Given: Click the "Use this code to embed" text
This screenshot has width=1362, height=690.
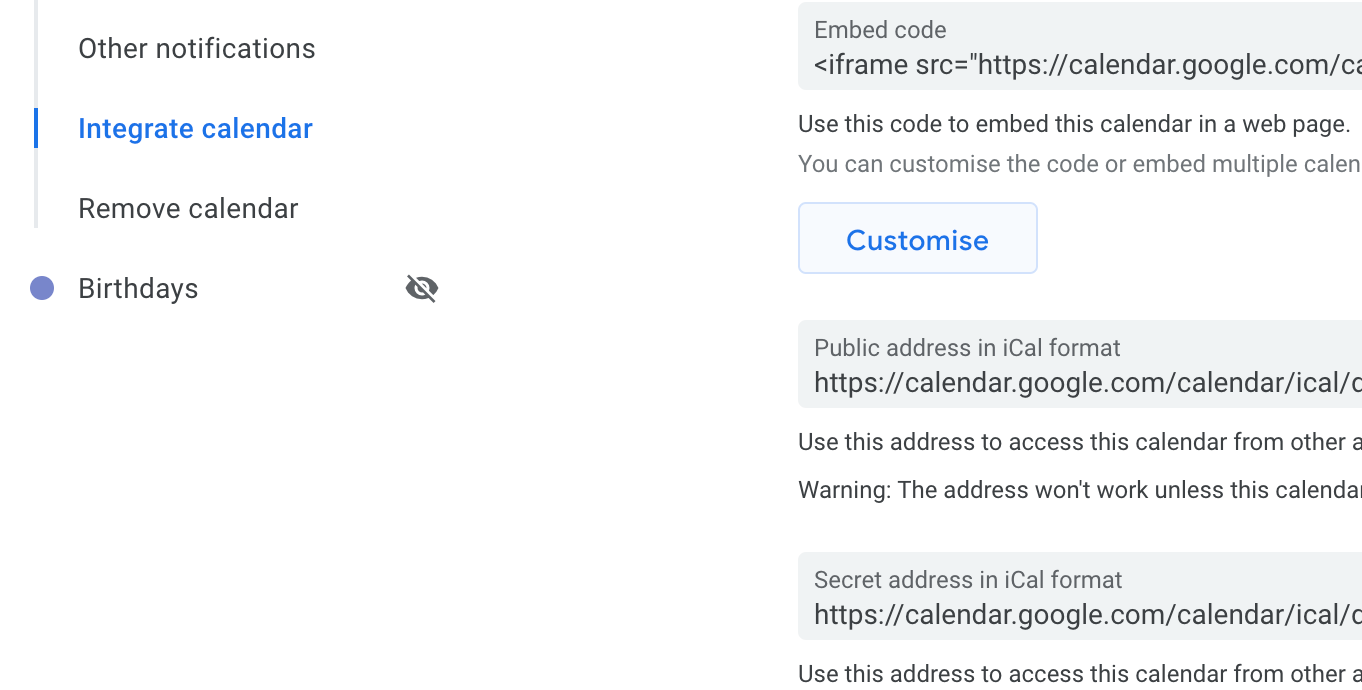Looking at the screenshot, I should tap(1074, 124).
